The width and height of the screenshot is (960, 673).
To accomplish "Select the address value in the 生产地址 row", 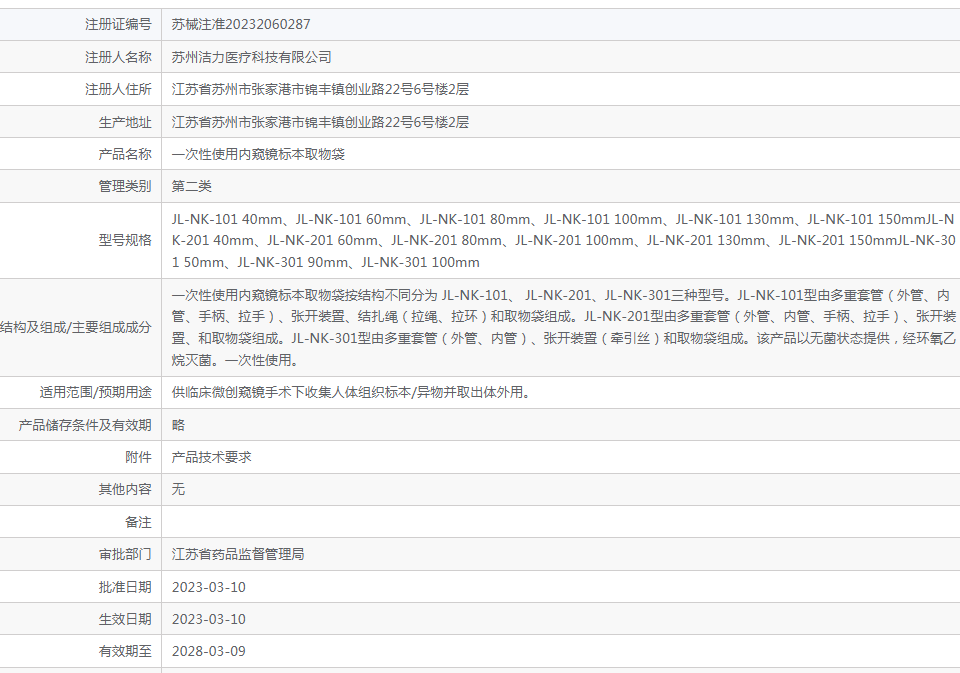I will (x=320, y=122).
